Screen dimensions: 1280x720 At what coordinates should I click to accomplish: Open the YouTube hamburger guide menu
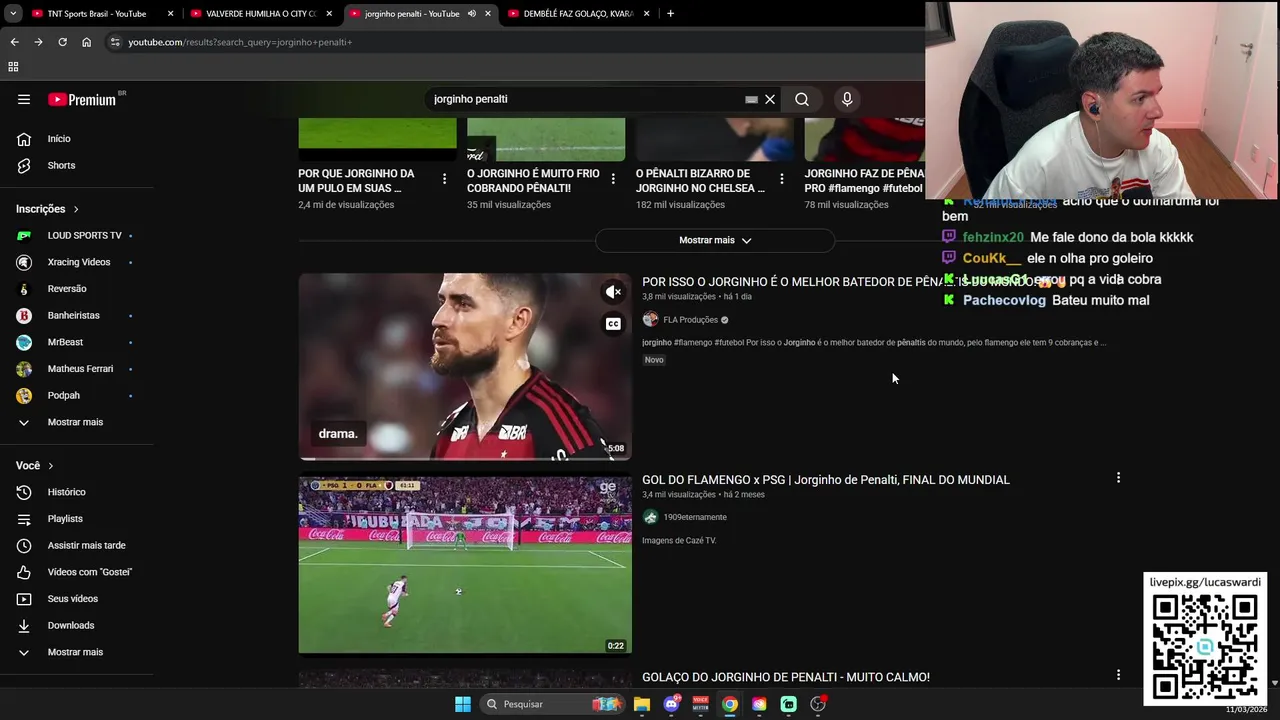click(x=24, y=99)
